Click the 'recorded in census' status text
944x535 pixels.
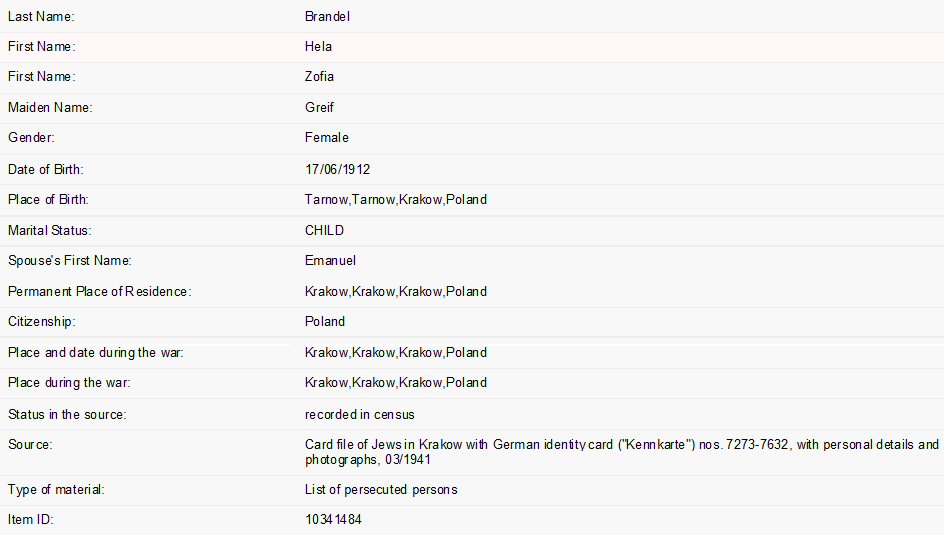[359, 414]
